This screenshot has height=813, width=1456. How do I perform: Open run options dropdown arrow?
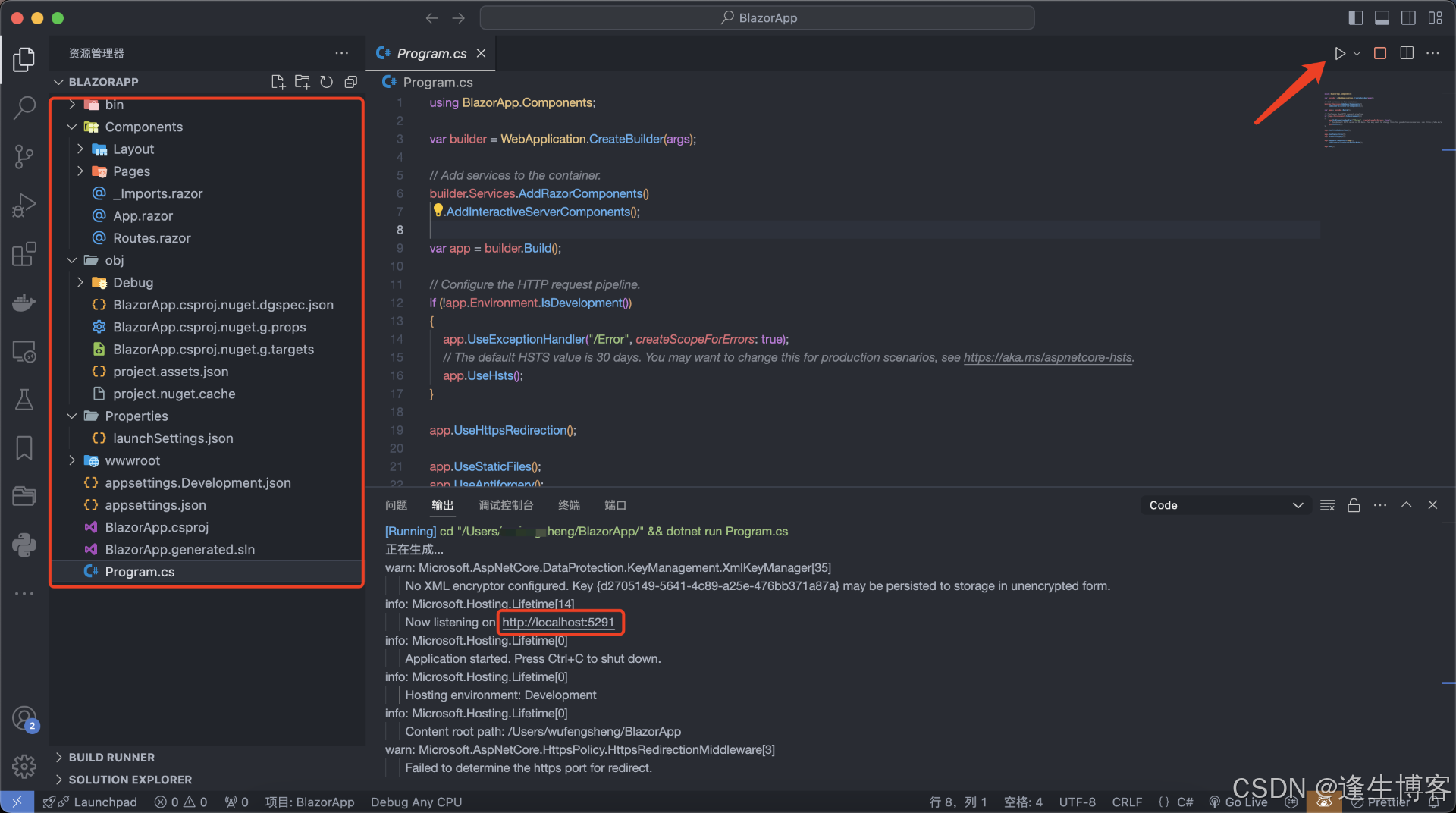coord(1357,53)
